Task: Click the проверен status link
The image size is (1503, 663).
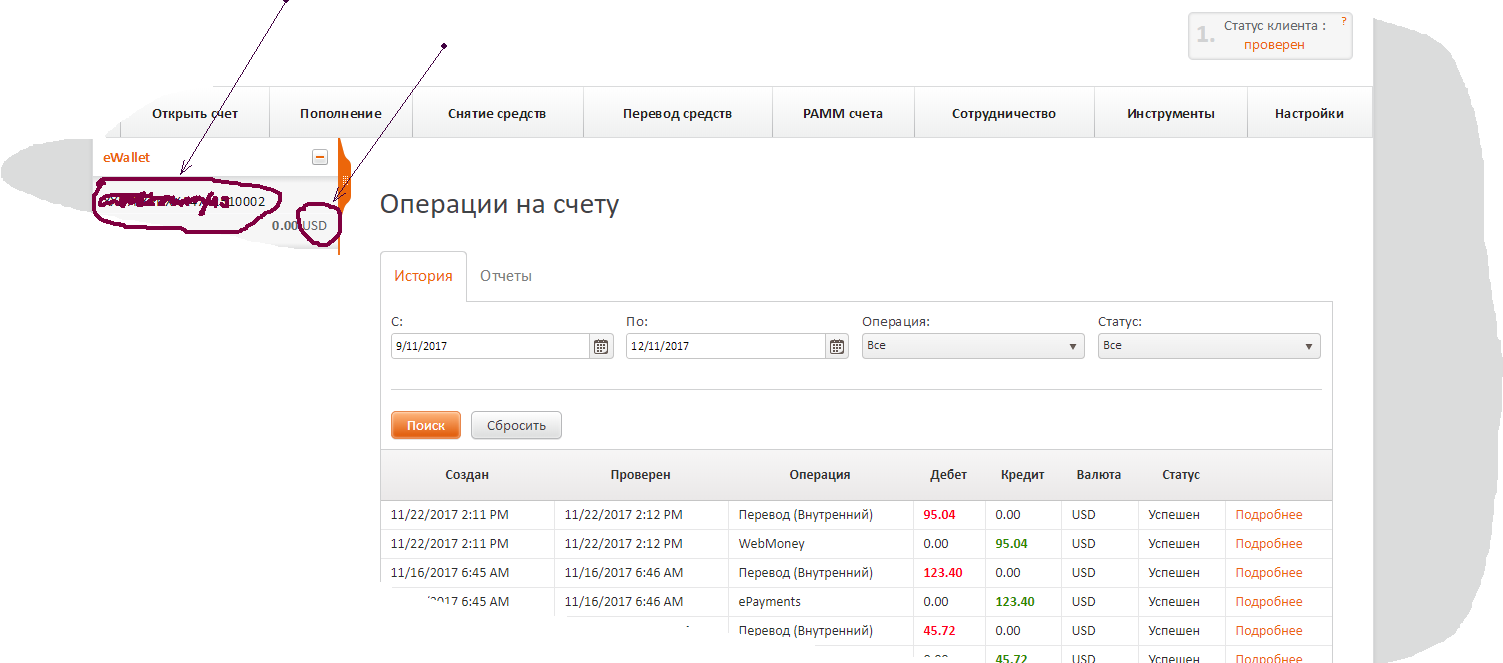Action: coord(1274,45)
